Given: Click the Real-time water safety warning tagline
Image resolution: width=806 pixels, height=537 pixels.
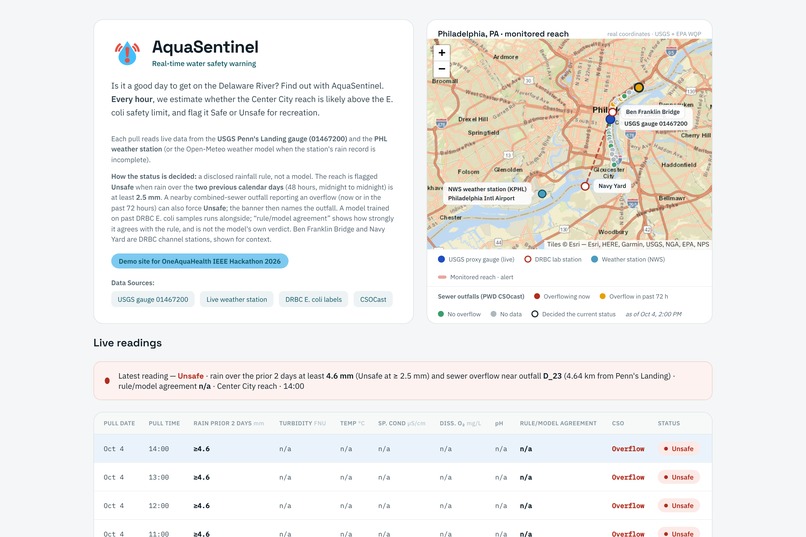Looking at the screenshot, I should tap(204, 64).
